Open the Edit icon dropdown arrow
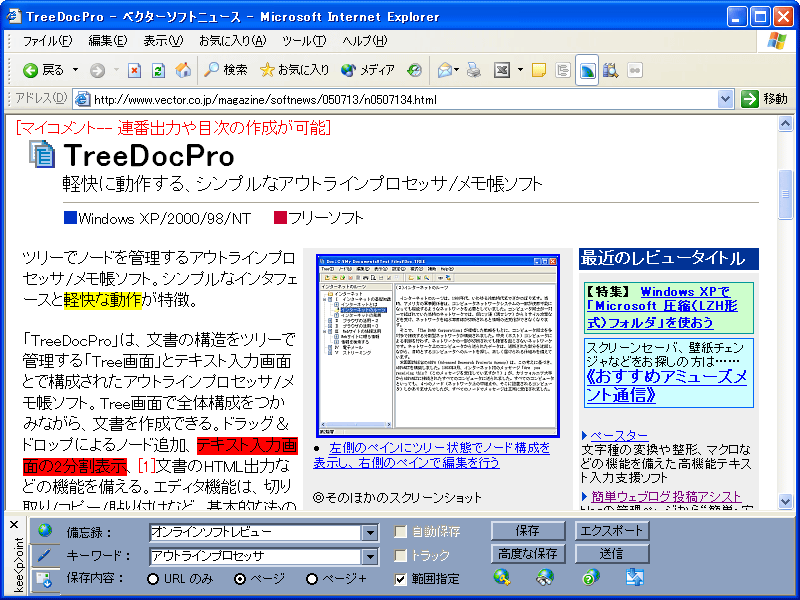The width and height of the screenshot is (800, 600). coord(520,70)
